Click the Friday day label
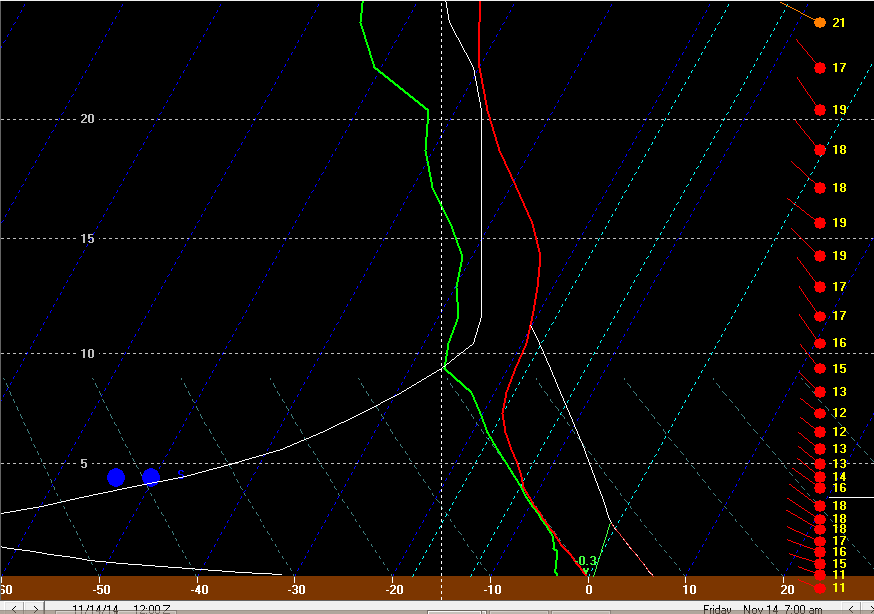 (717, 608)
